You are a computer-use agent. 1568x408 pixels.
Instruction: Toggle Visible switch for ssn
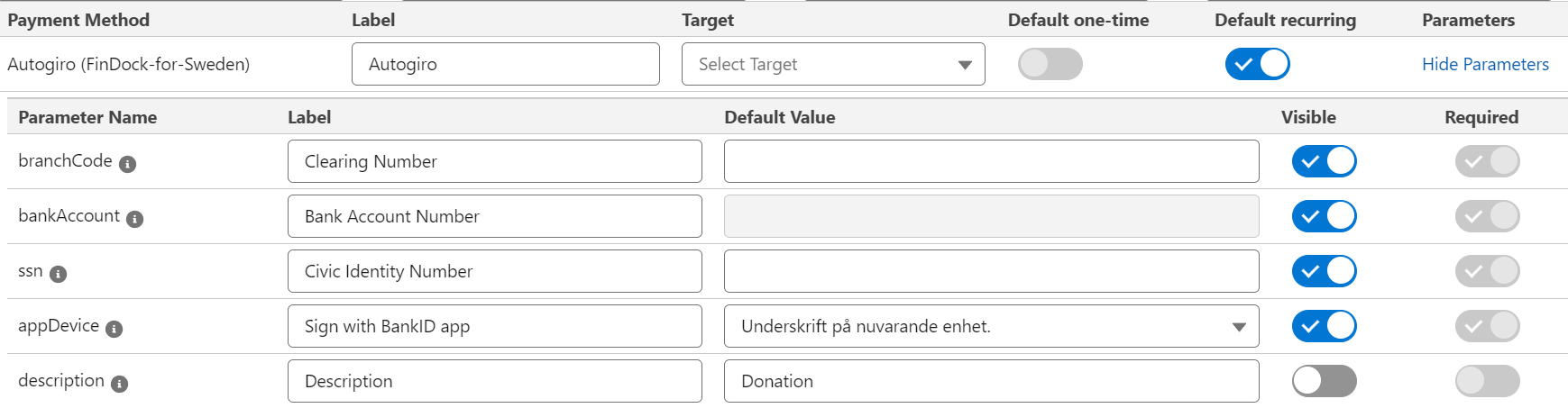point(1324,271)
